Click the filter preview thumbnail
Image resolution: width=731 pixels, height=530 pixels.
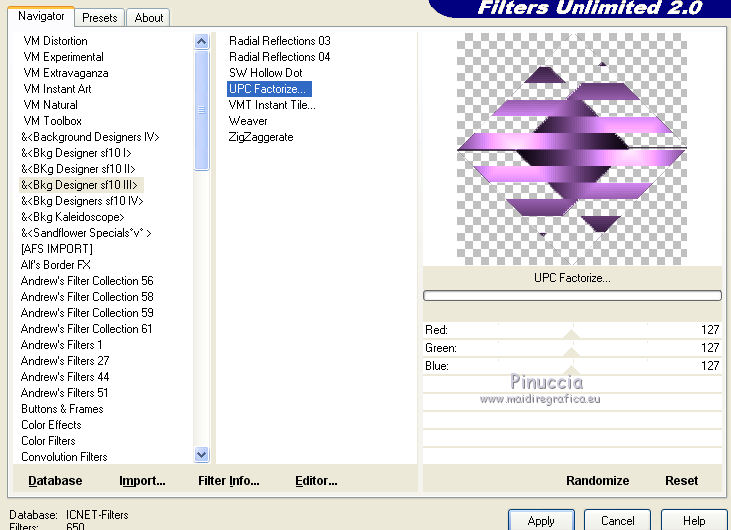click(x=572, y=149)
